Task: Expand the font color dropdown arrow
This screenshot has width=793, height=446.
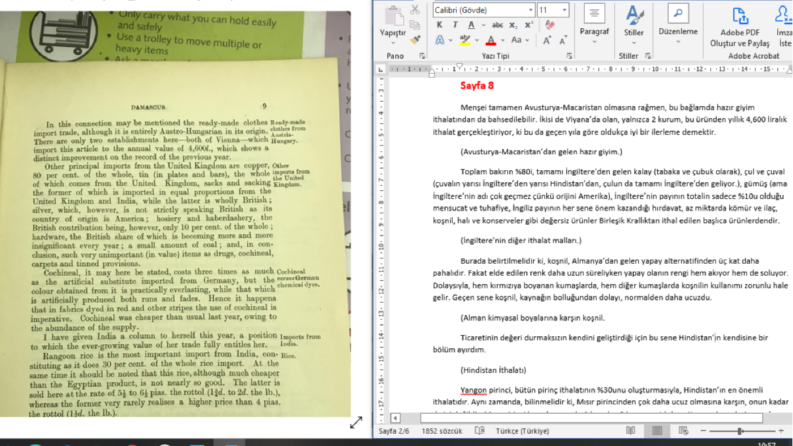Action: tap(502, 40)
